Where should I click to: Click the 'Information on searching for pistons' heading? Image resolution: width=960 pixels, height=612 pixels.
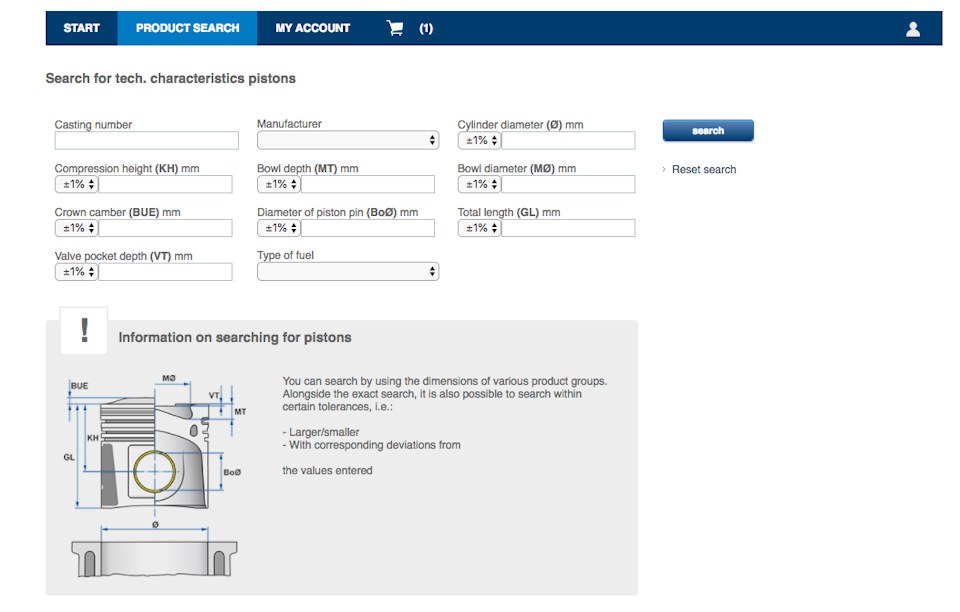(234, 337)
